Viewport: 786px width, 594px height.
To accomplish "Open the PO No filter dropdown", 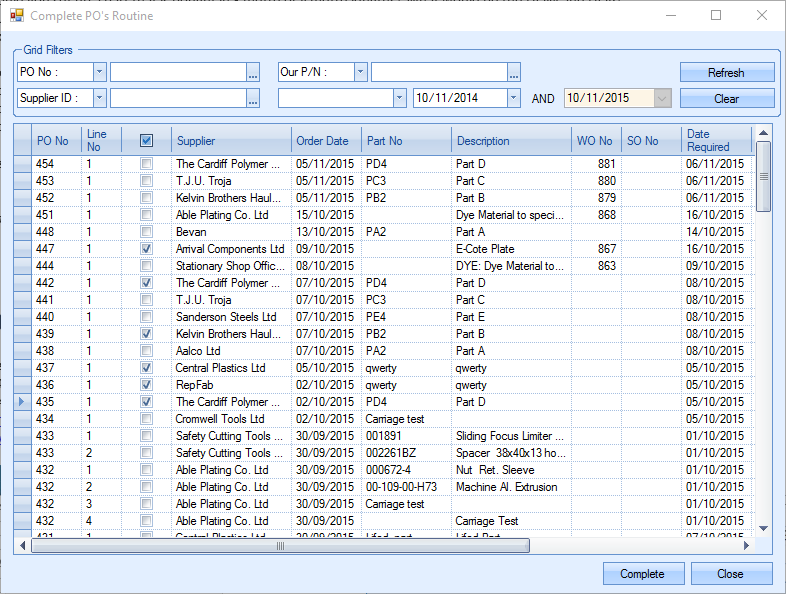I will pos(99,72).
